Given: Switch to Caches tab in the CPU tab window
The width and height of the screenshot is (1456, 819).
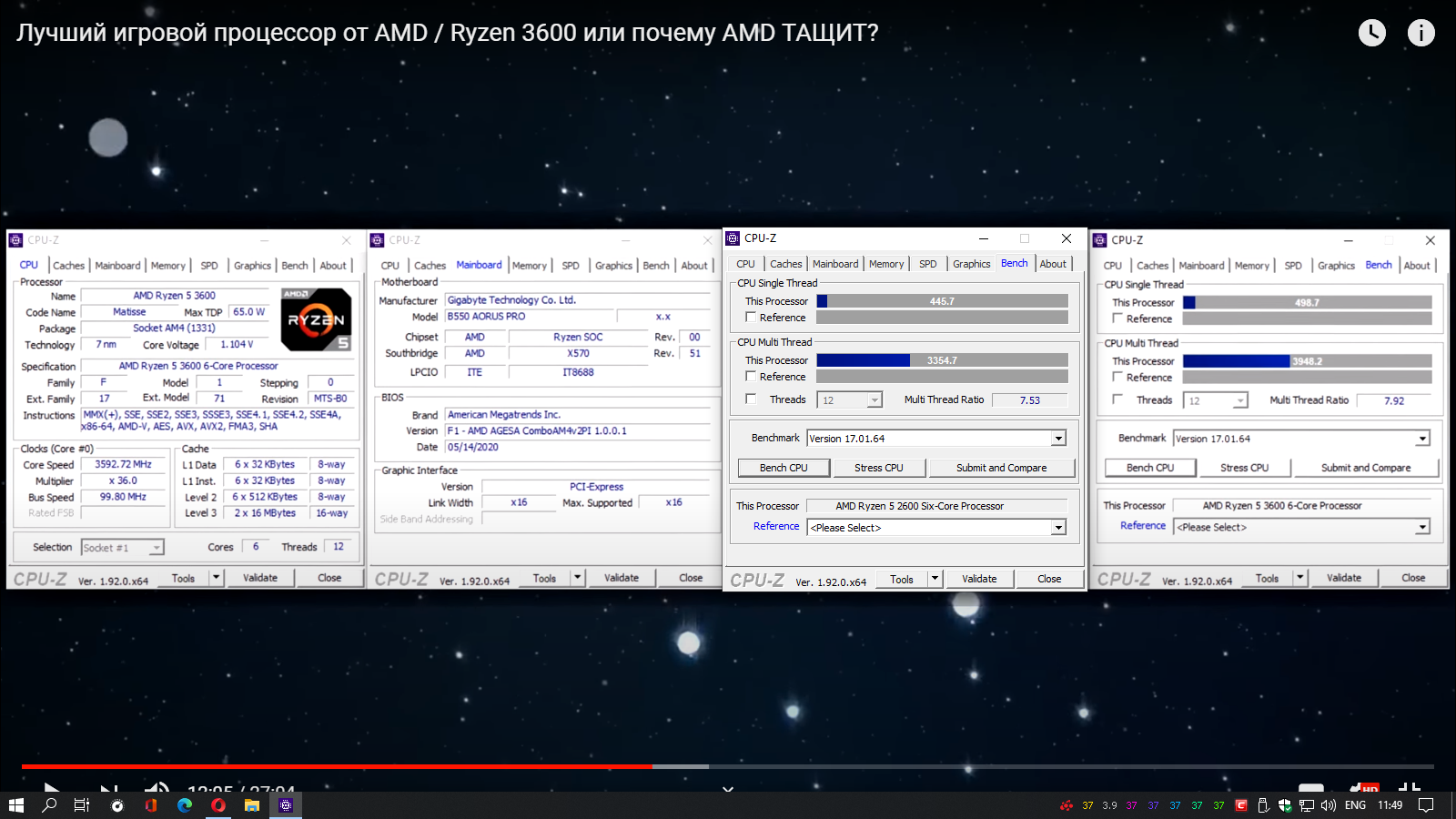Looking at the screenshot, I should (68, 266).
